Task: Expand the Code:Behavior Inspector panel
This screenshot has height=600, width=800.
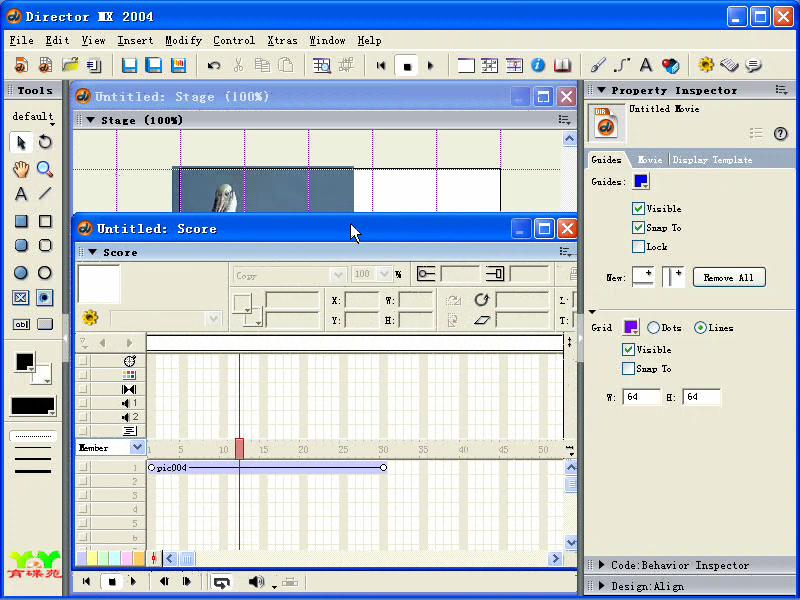Action: tap(602, 565)
